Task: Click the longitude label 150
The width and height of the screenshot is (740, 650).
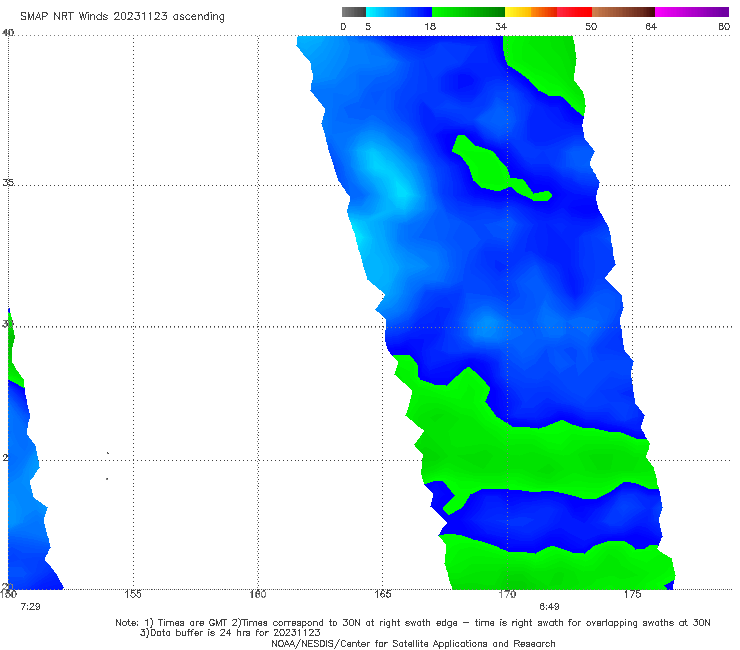Action: click(8, 594)
